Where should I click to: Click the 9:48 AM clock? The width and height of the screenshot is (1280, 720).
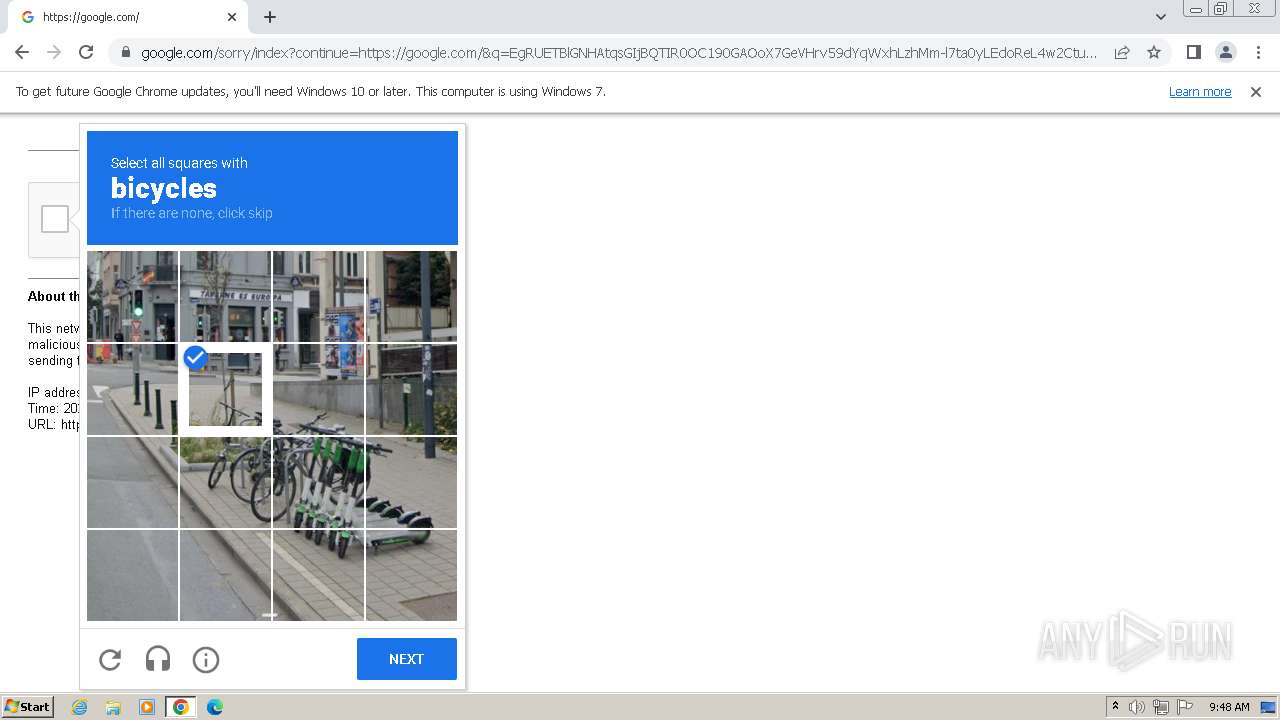pyautogui.click(x=1229, y=707)
